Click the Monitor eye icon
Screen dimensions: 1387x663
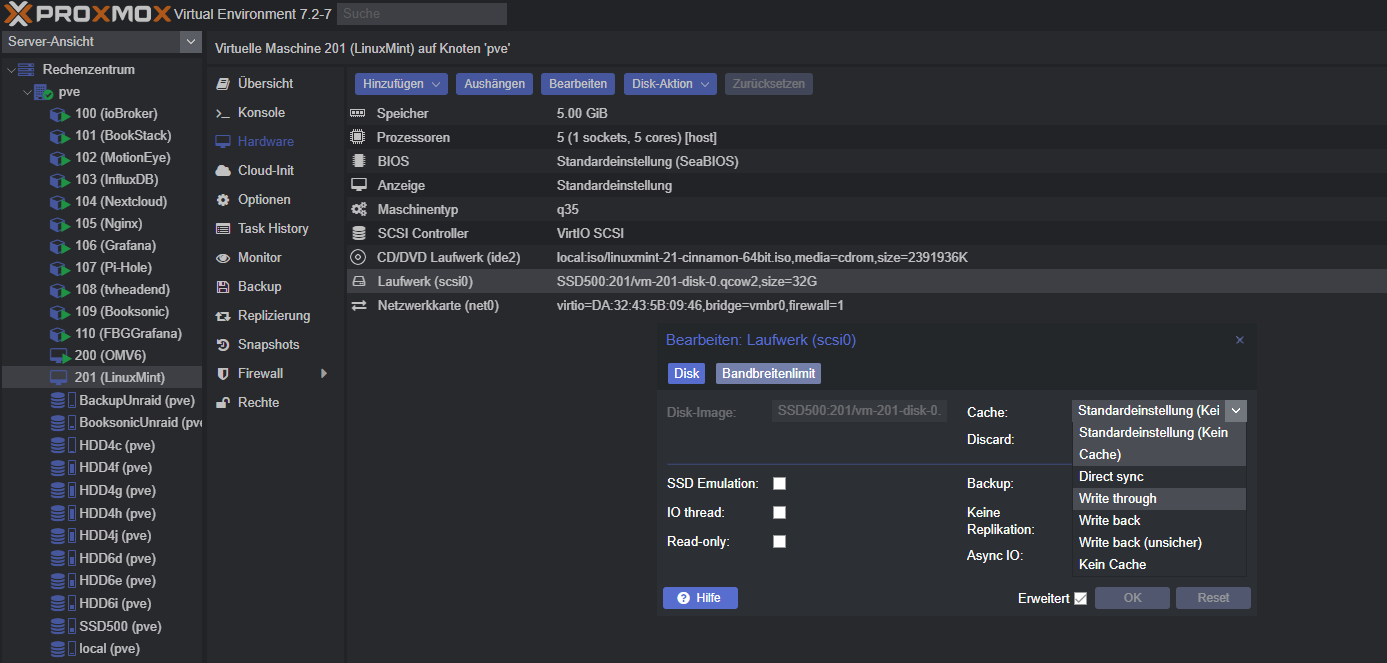[223, 258]
